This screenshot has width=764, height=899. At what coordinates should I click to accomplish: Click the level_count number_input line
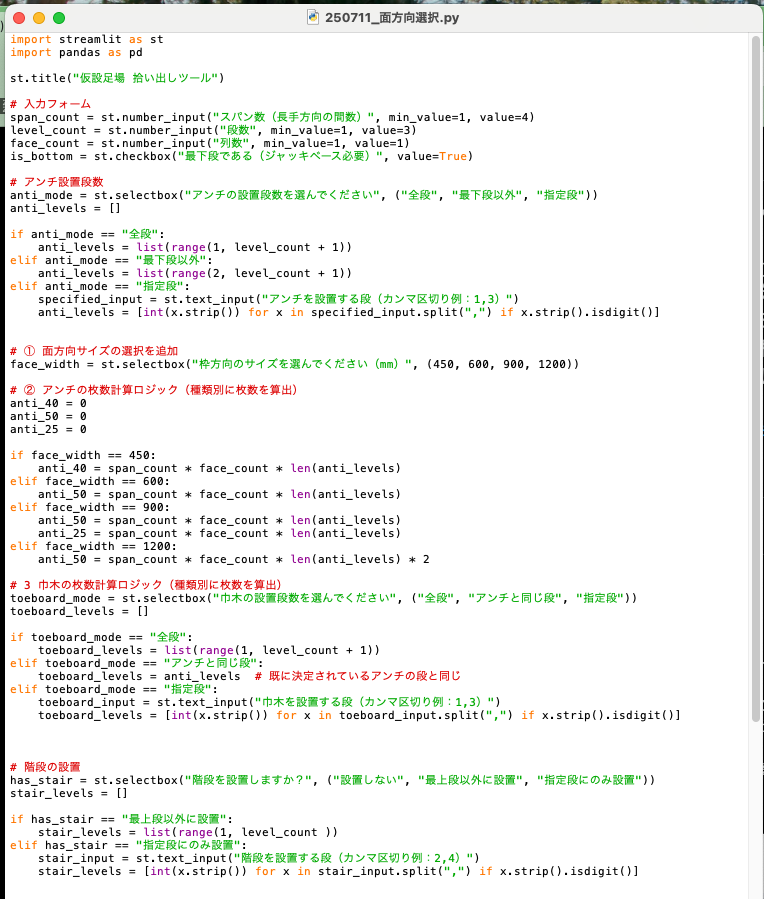(213, 131)
